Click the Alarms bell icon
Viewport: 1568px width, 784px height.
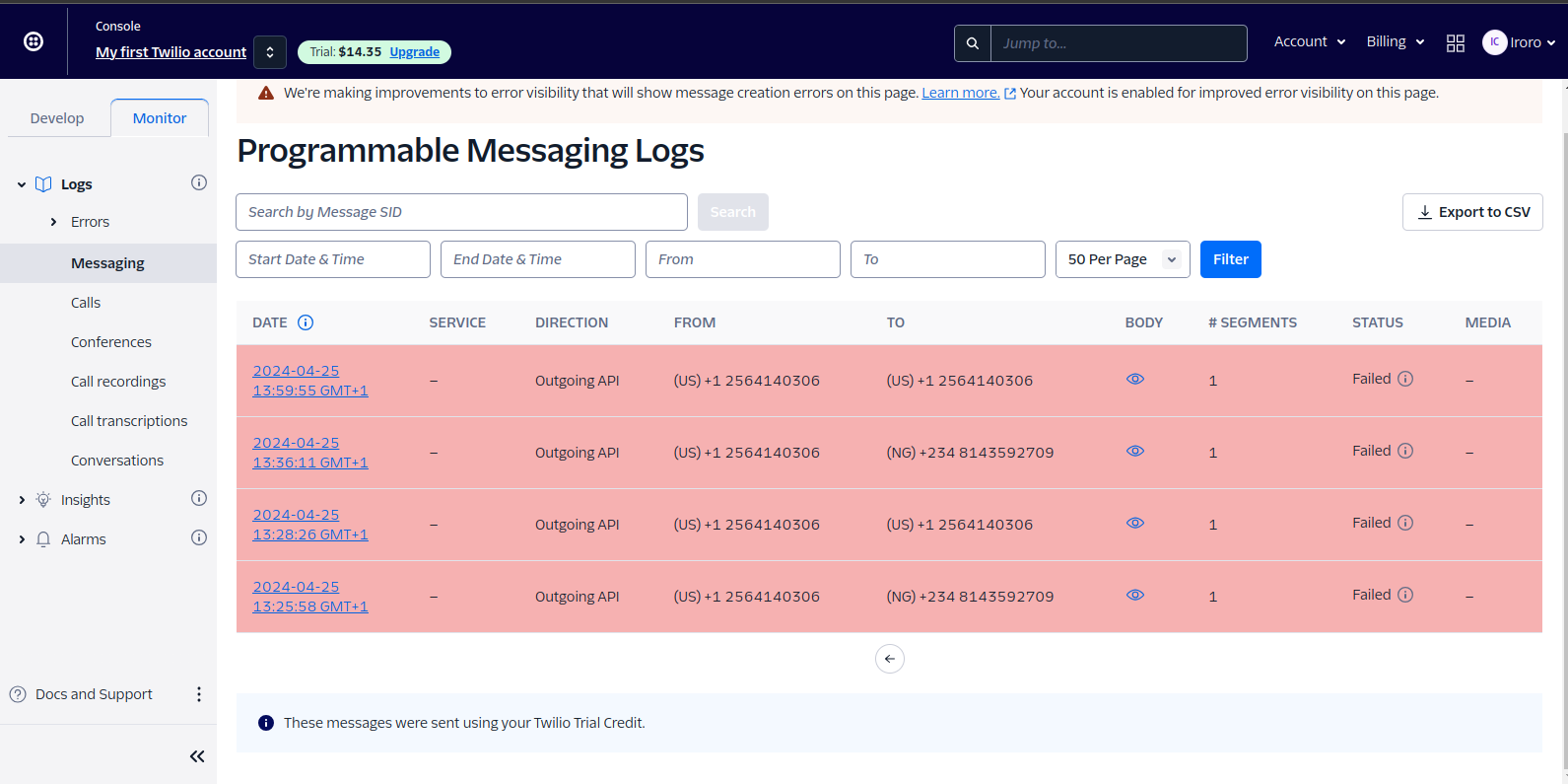point(43,539)
